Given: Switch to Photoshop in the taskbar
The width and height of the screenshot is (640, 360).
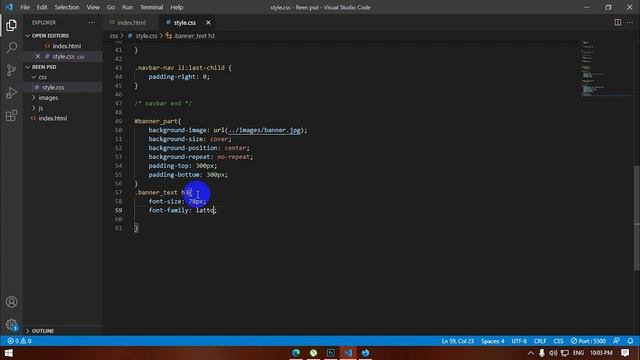Looking at the screenshot, I should coord(331,353).
